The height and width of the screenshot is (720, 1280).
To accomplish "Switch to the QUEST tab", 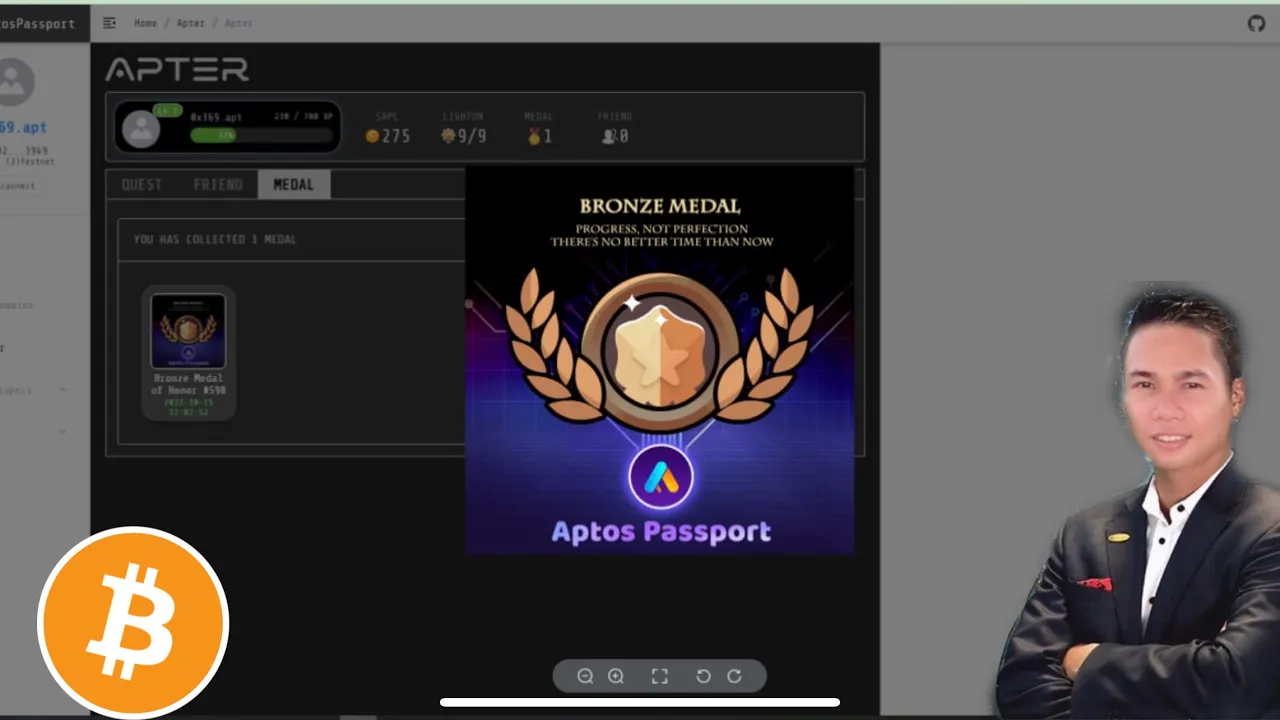I will pyautogui.click(x=142, y=184).
